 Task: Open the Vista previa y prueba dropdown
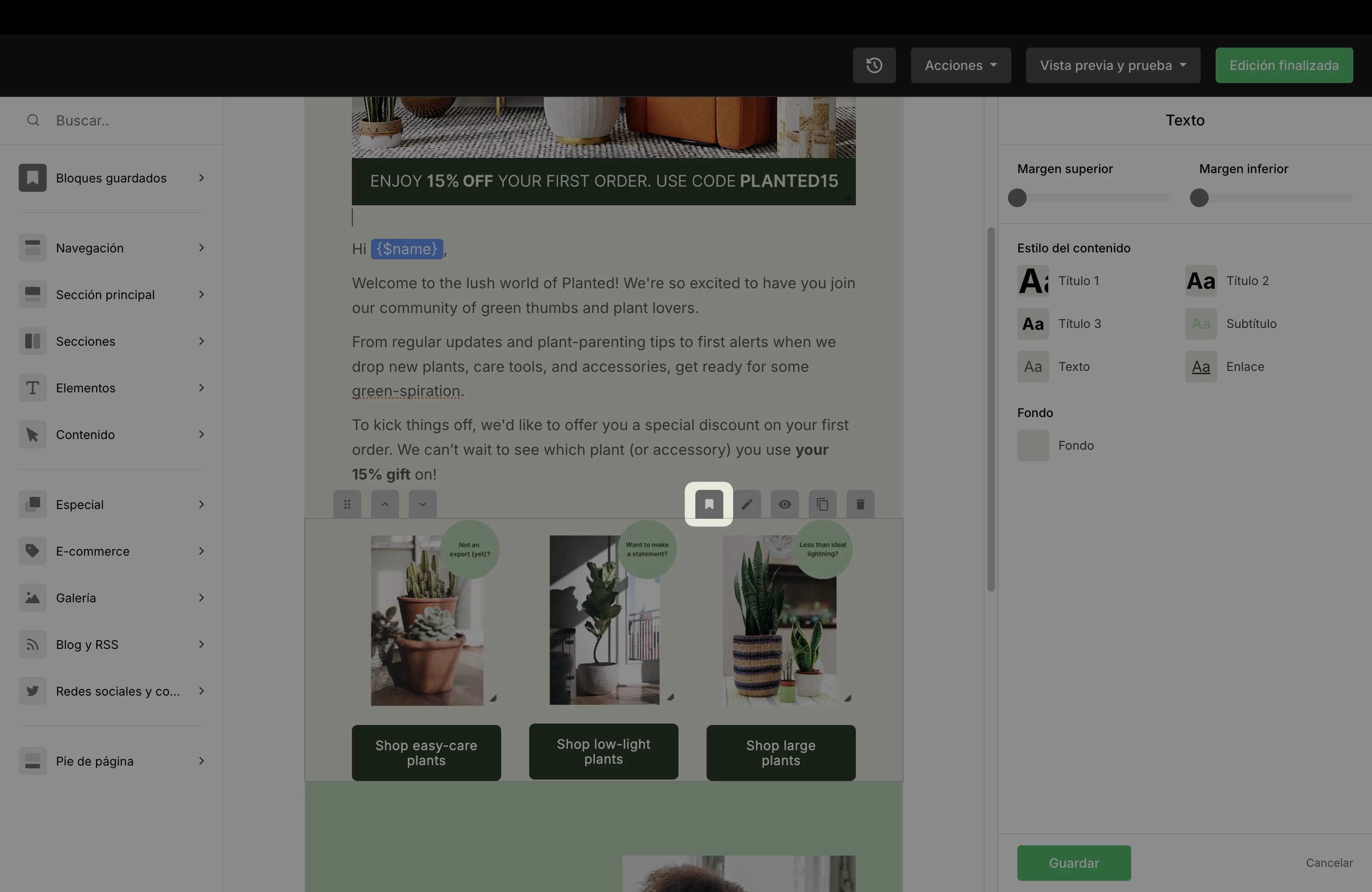[1113, 65]
